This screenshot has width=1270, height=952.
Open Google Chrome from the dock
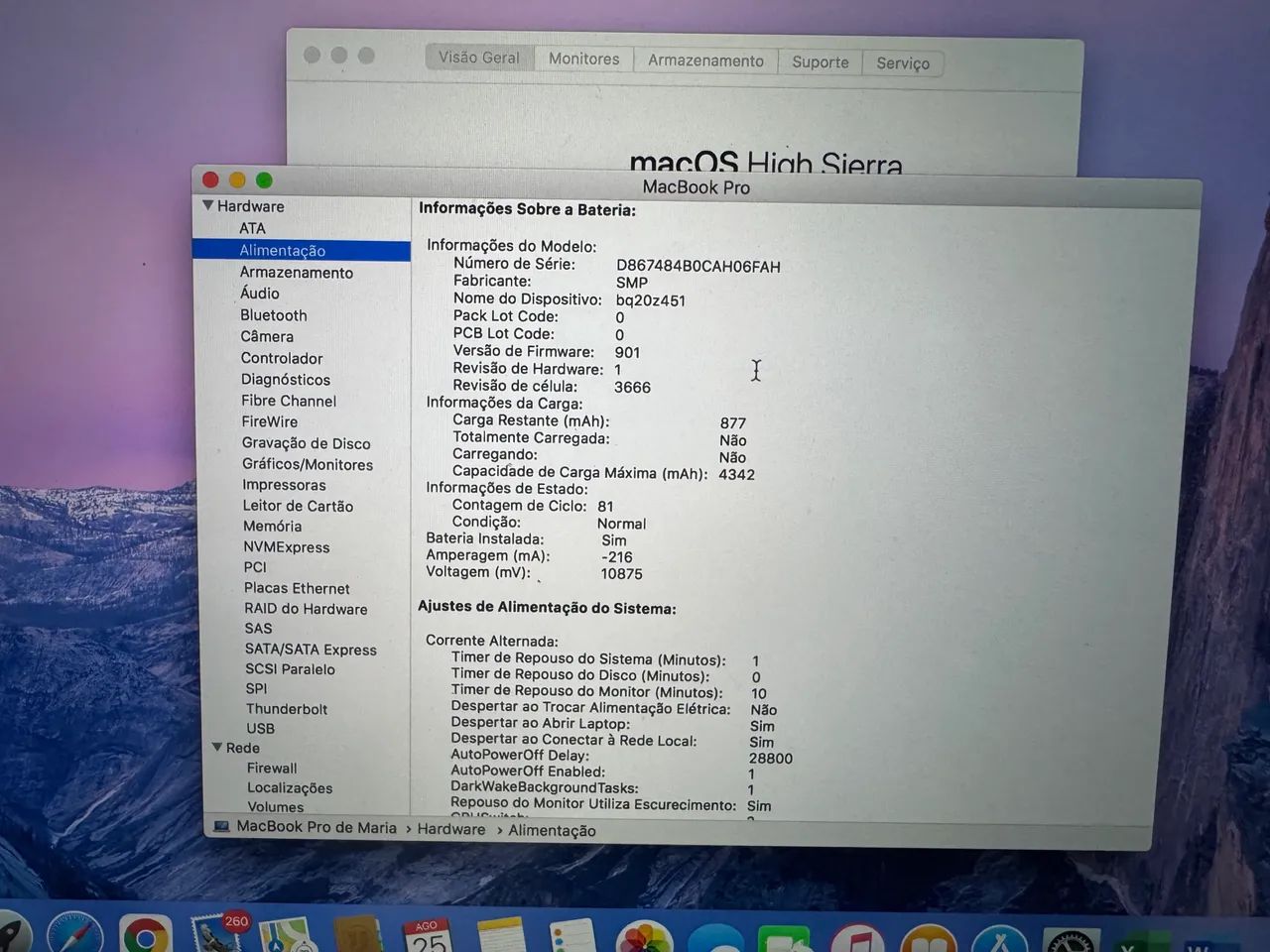[x=146, y=935]
